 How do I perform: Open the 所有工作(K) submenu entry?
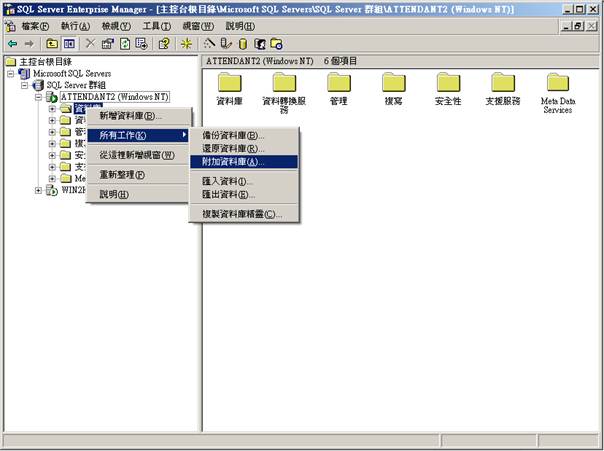[139, 135]
